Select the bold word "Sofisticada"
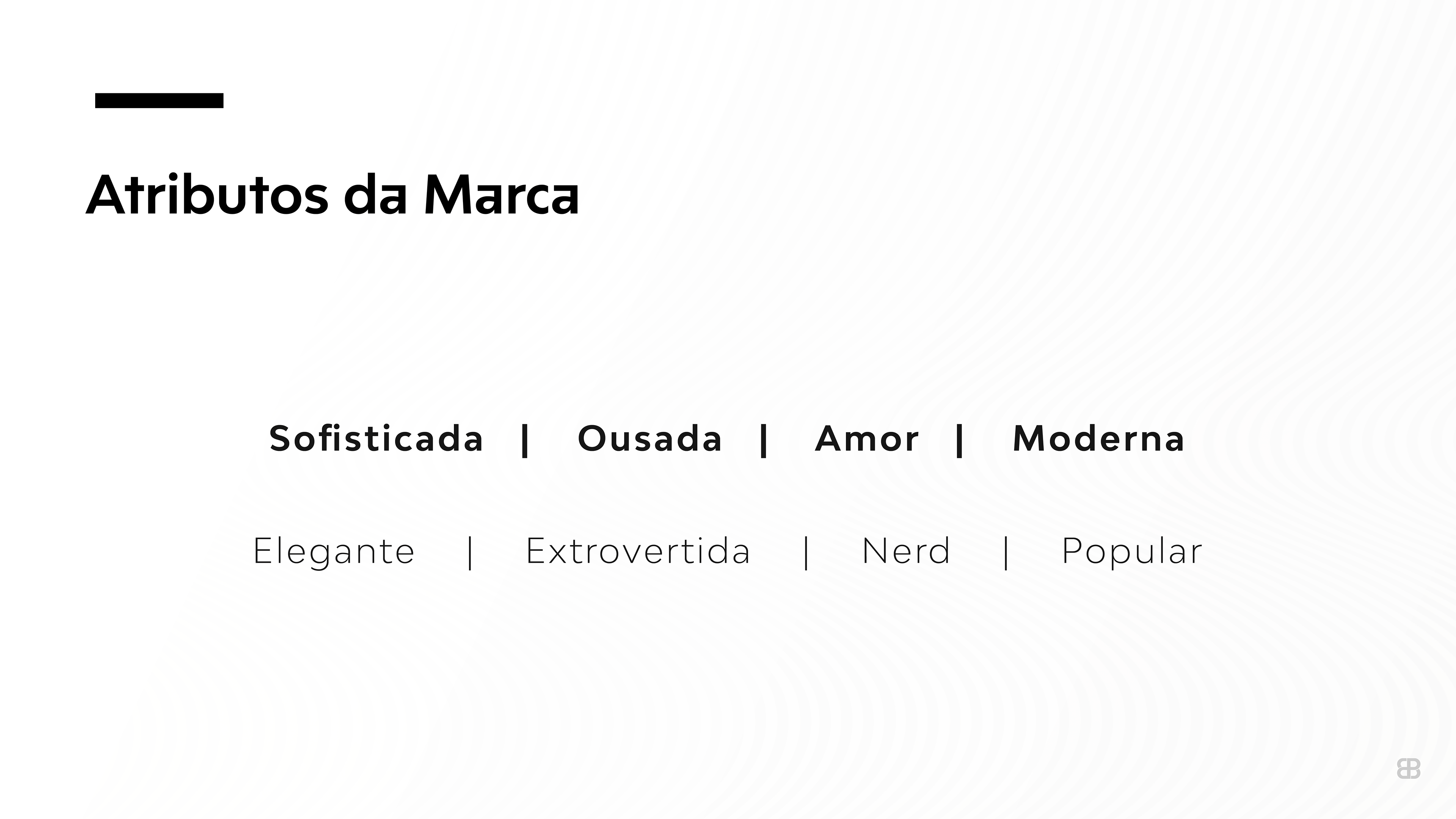Image resolution: width=1456 pixels, height=819 pixels. pos(376,439)
